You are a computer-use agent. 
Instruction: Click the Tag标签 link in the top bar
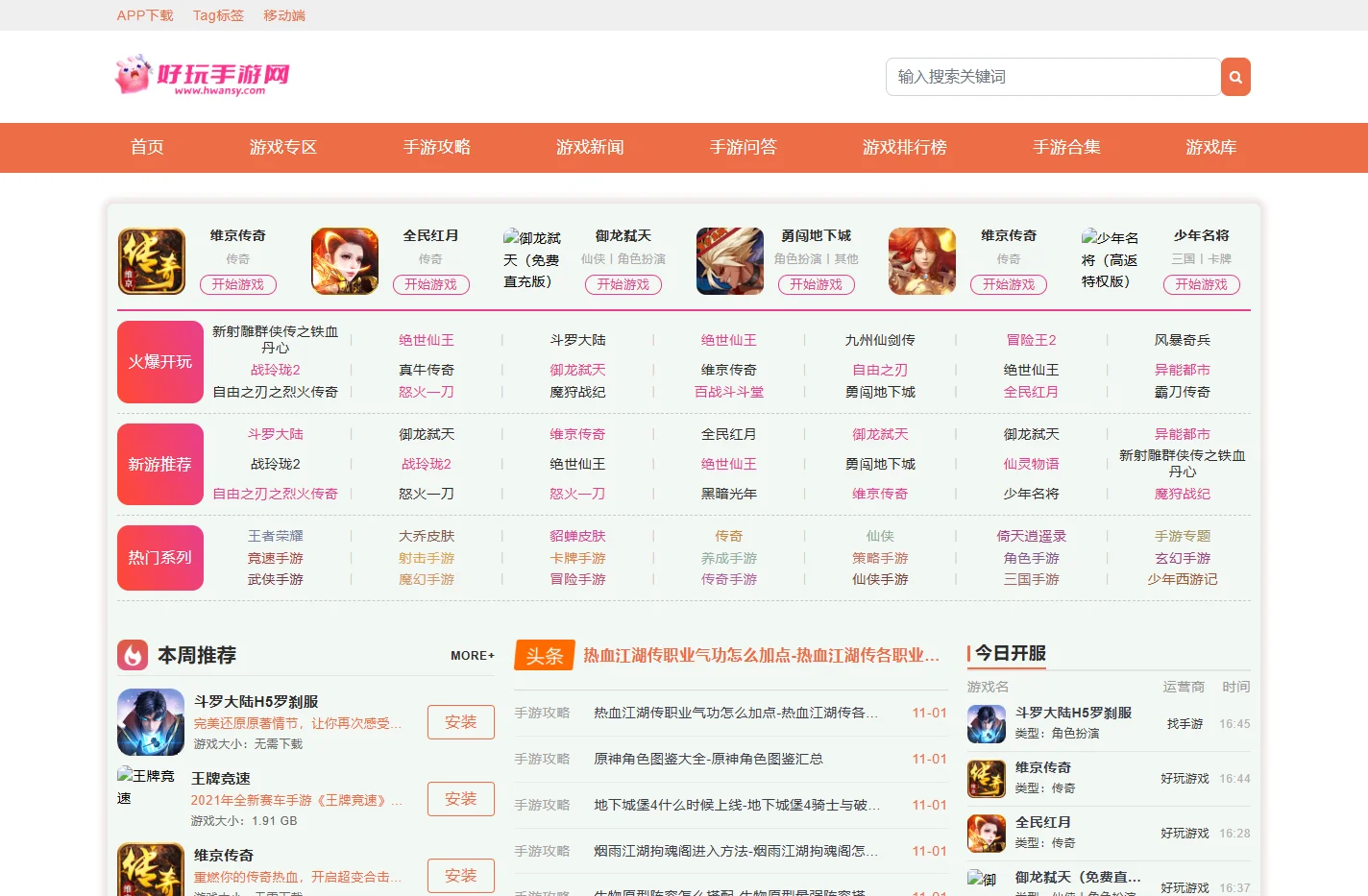[x=218, y=15]
